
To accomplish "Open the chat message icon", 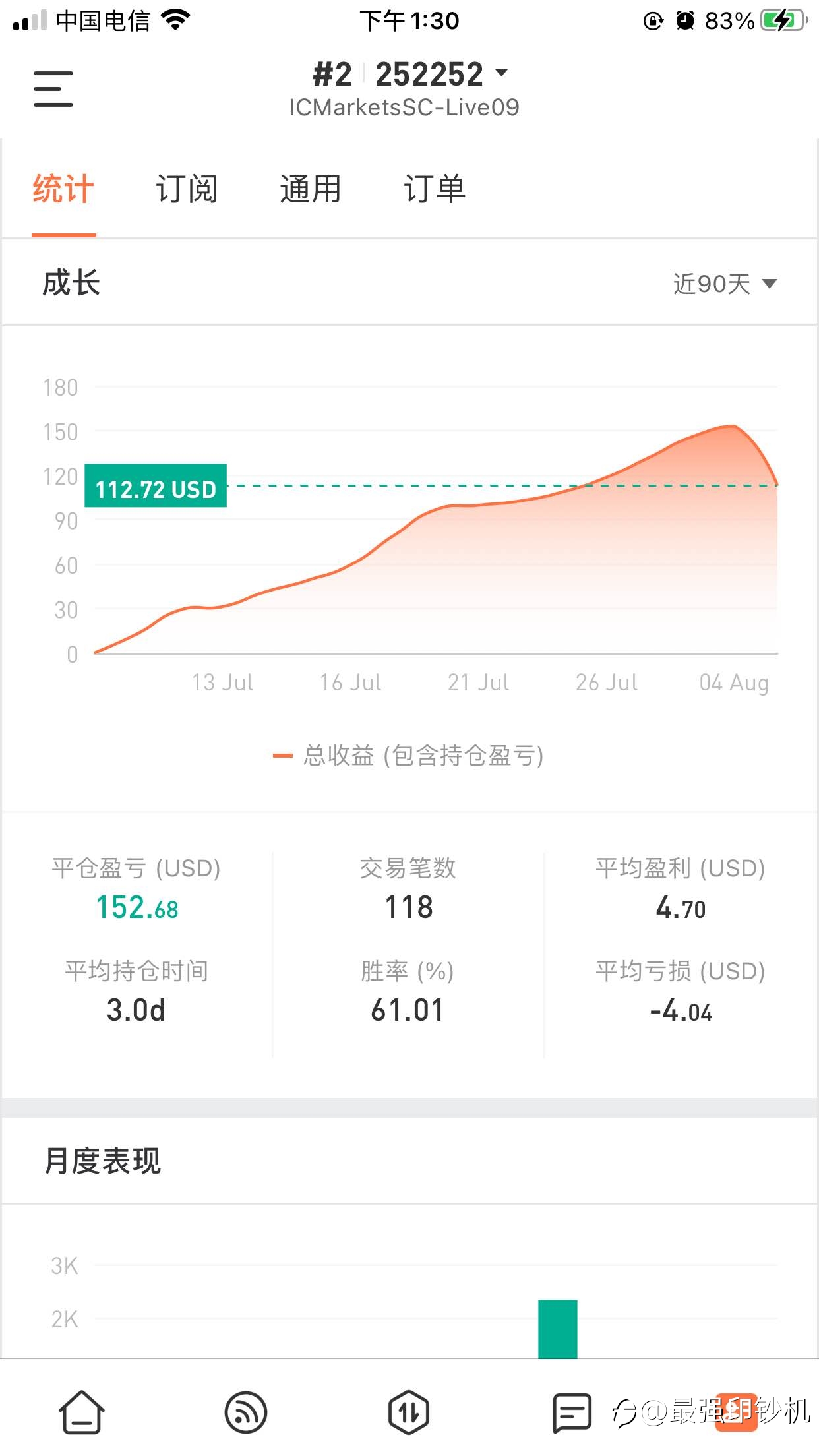I will pyautogui.click(x=572, y=1412).
